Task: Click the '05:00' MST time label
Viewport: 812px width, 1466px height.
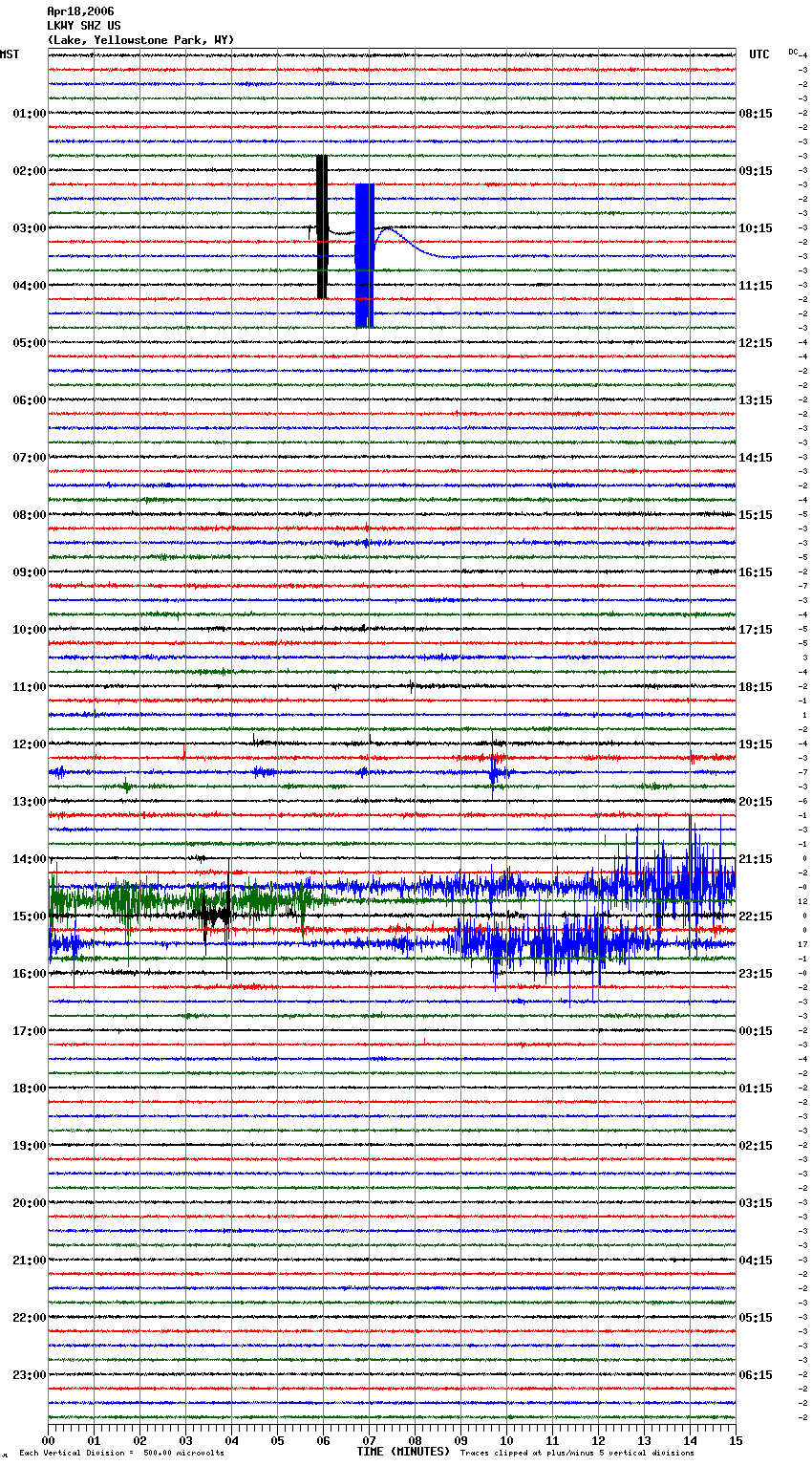Action: (30, 343)
